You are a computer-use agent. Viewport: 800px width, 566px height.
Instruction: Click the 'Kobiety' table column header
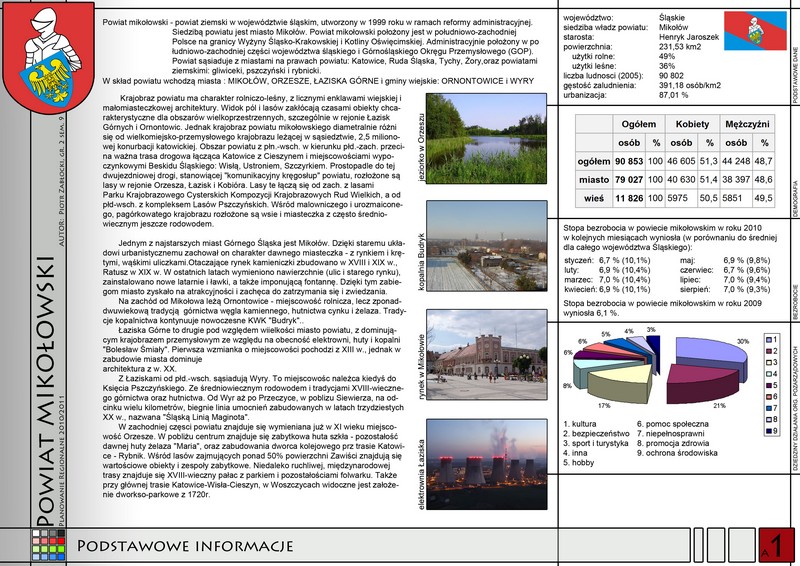692,124
